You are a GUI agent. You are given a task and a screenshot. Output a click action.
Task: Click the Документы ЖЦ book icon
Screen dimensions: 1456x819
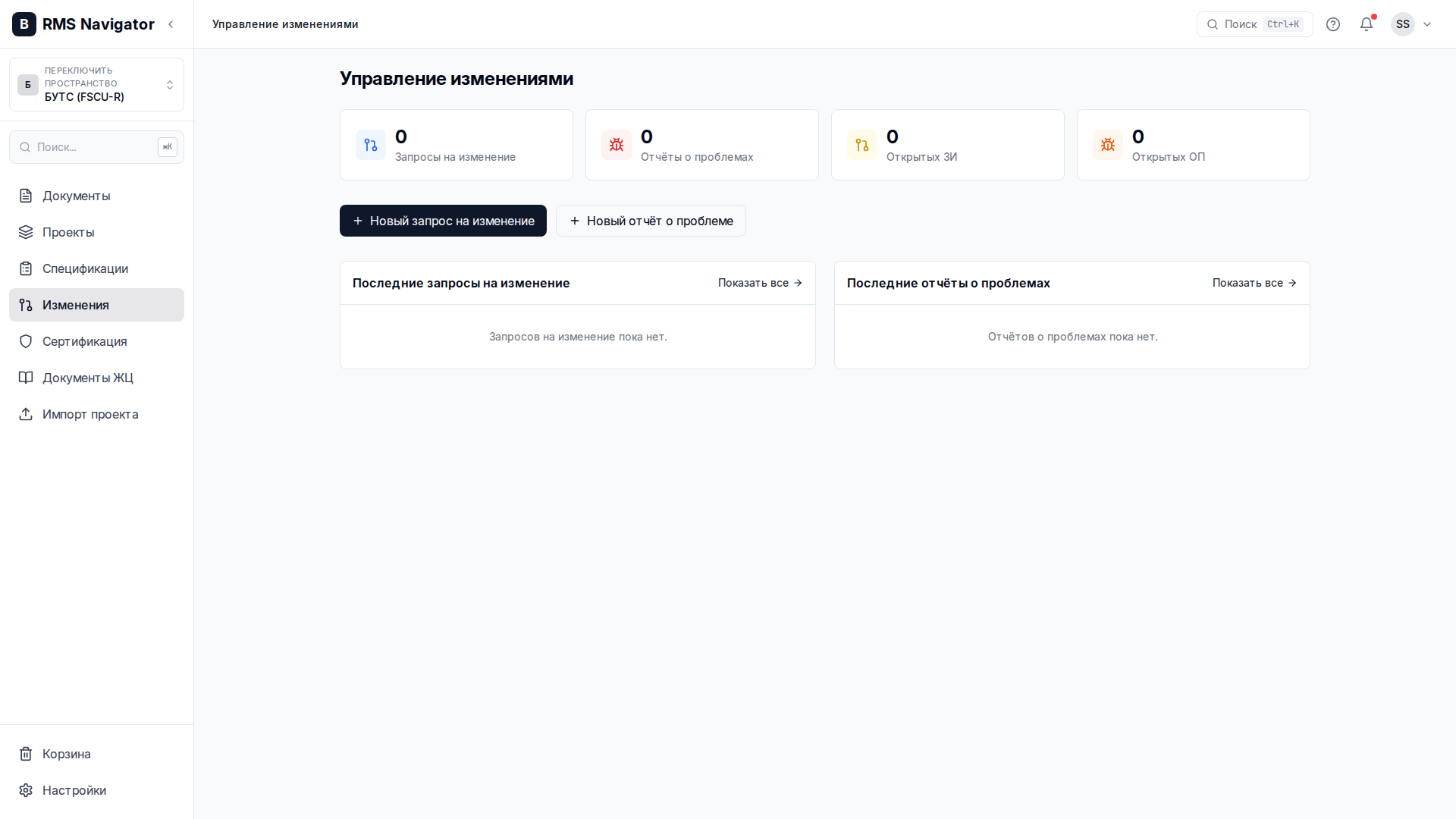point(26,378)
